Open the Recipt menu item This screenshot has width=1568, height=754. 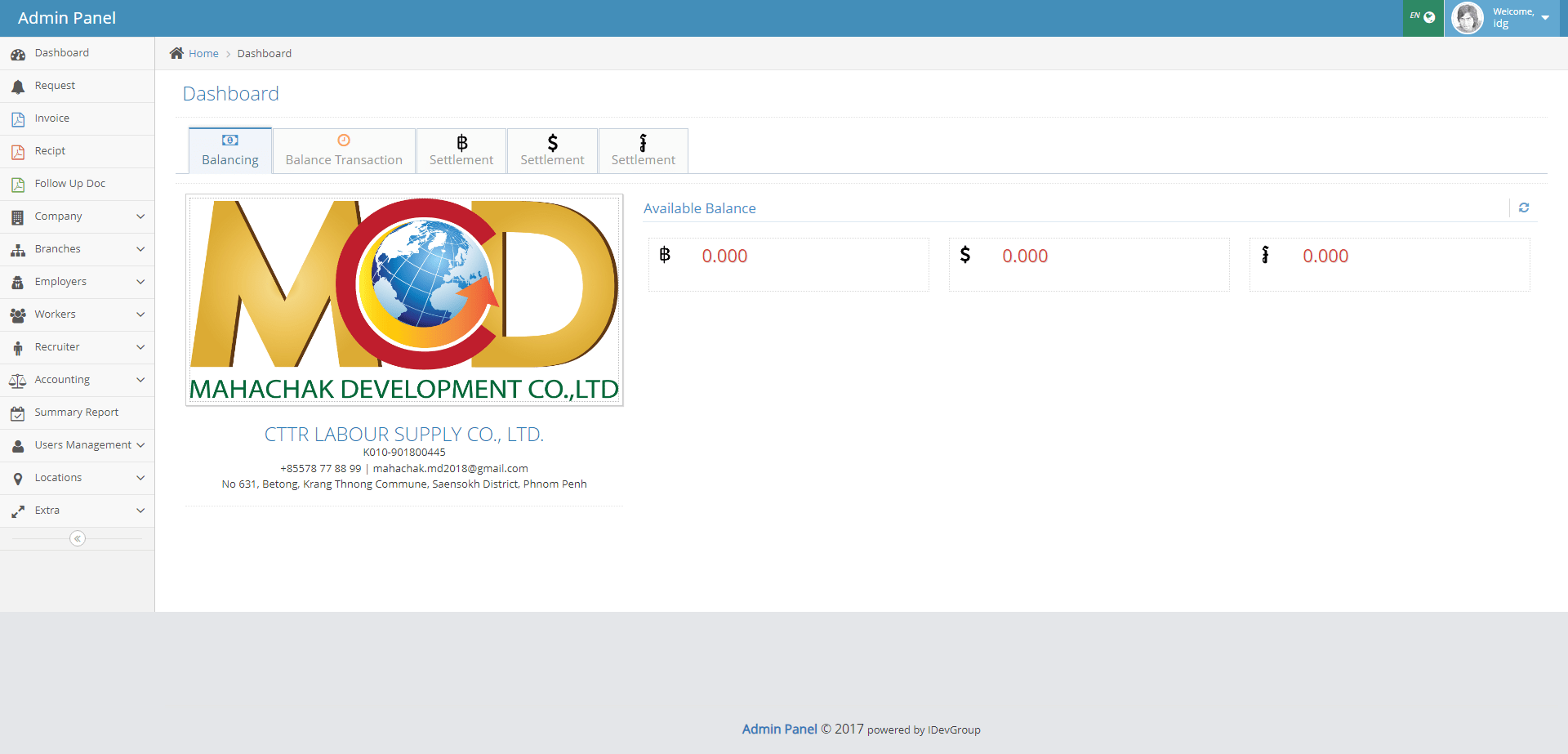tap(77, 151)
